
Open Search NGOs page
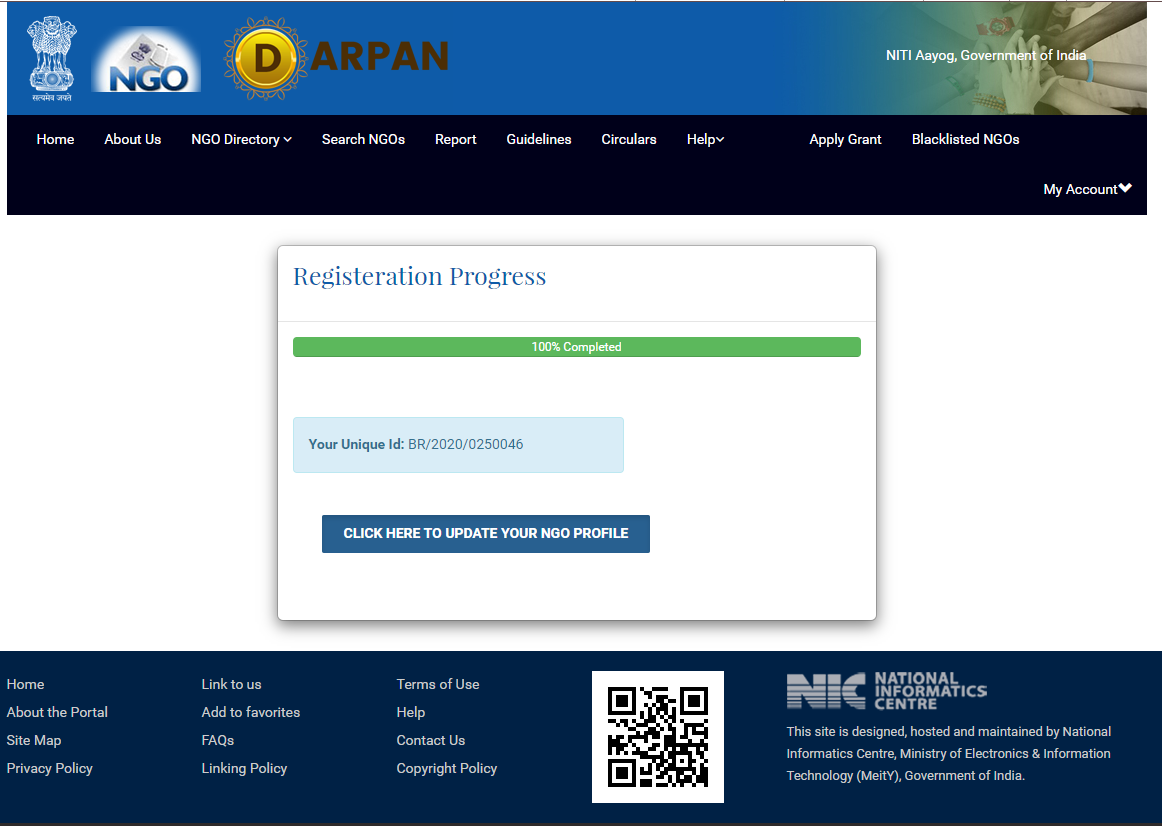pyautogui.click(x=363, y=139)
